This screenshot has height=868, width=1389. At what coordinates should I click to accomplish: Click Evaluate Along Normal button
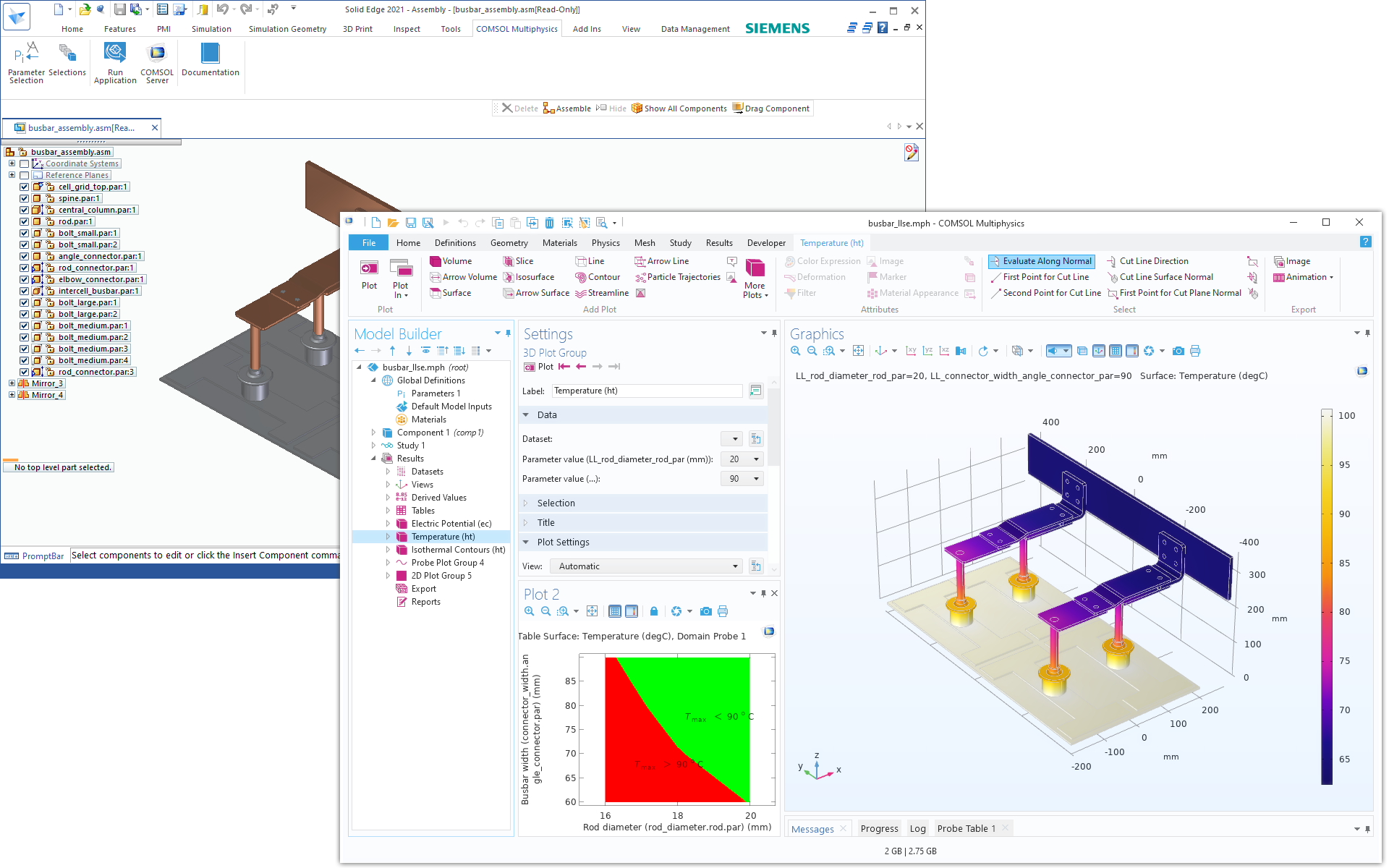(1041, 261)
